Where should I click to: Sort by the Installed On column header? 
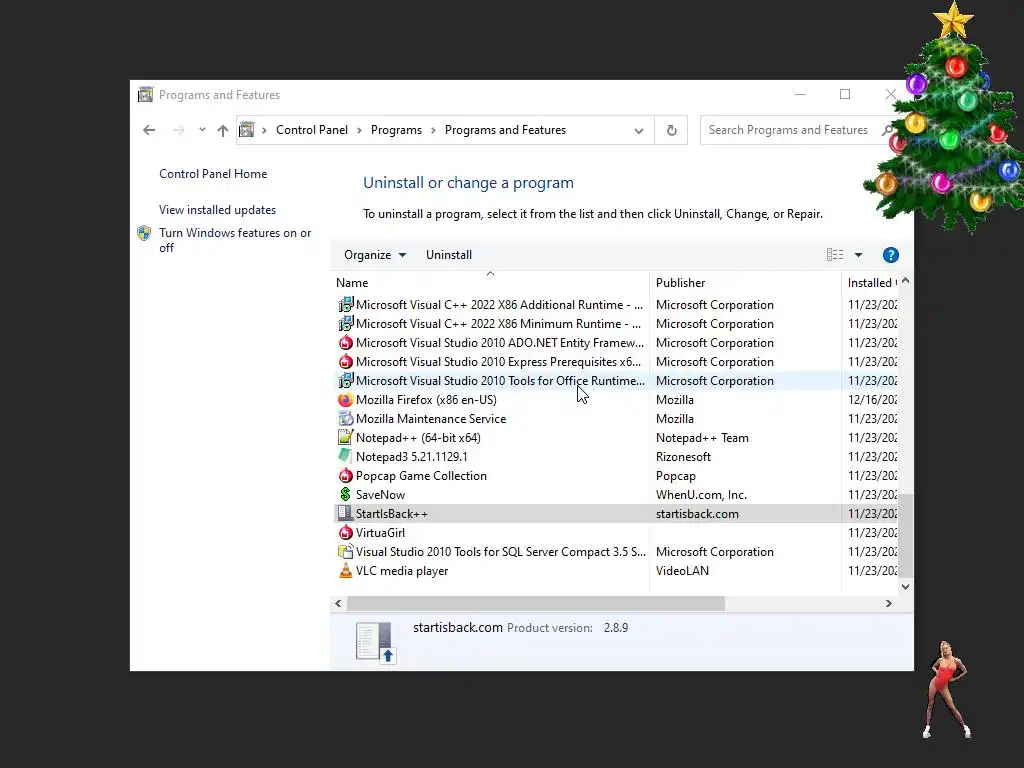pyautogui.click(x=872, y=283)
